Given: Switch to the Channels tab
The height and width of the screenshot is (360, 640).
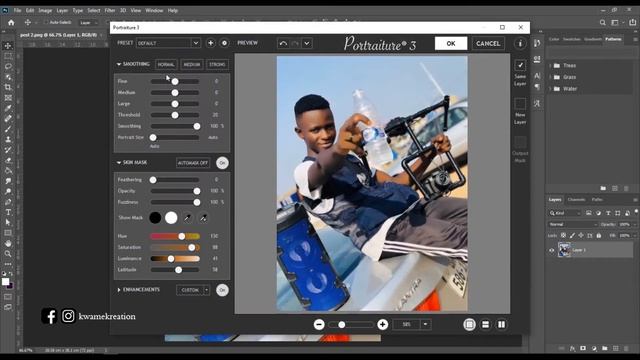Looking at the screenshot, I should click(576, 200).
